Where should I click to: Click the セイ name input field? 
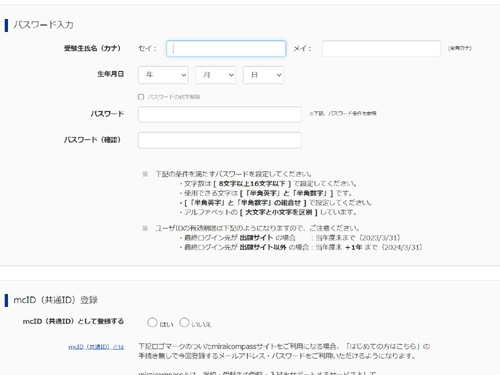pyautogui.click(x=226, y=49)
